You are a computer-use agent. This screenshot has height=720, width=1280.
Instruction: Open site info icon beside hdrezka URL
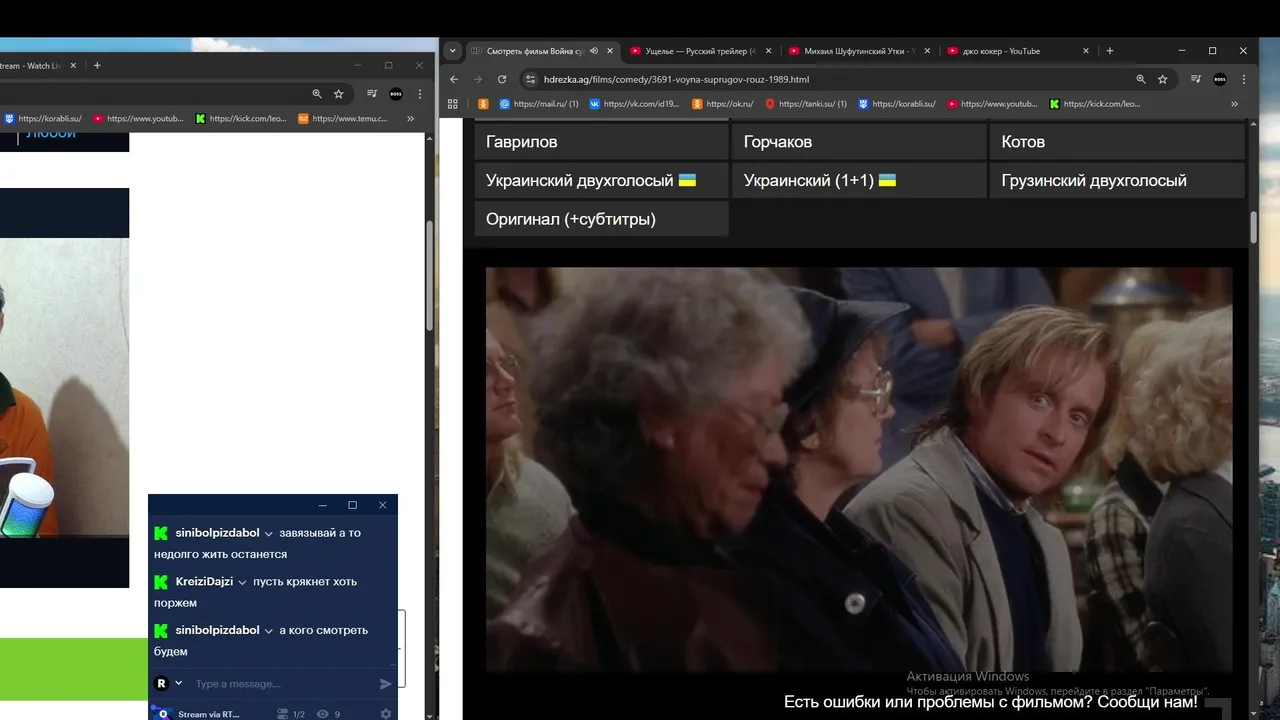tap(531, 79)
